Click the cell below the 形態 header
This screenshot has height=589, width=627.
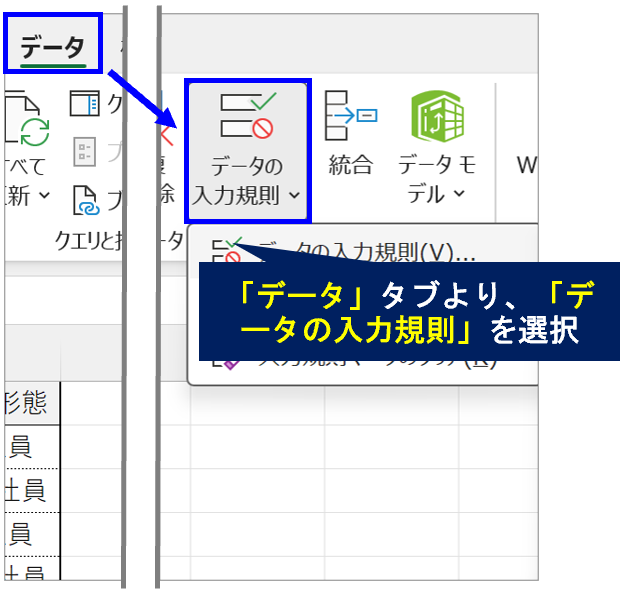pos(32,447)
